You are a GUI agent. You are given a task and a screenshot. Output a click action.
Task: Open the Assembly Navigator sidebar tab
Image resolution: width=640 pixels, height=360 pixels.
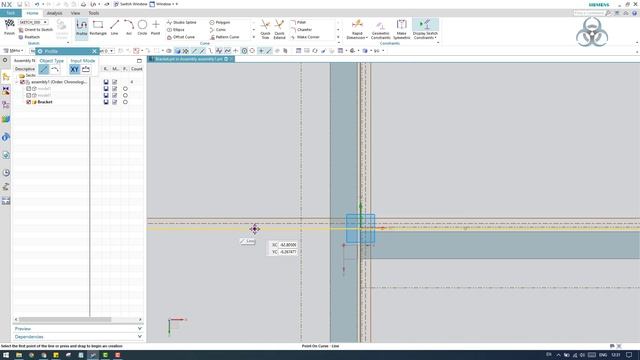pos(6,76)
